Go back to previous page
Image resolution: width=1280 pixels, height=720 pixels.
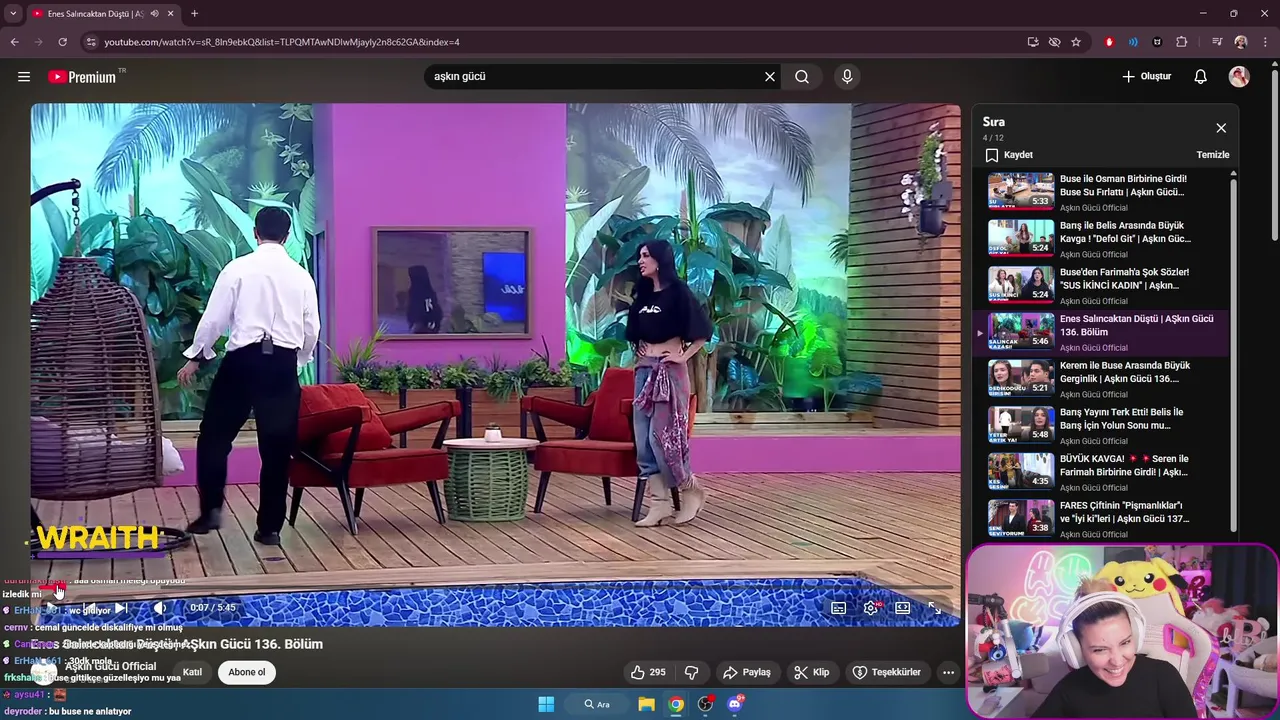click(14, 42)
